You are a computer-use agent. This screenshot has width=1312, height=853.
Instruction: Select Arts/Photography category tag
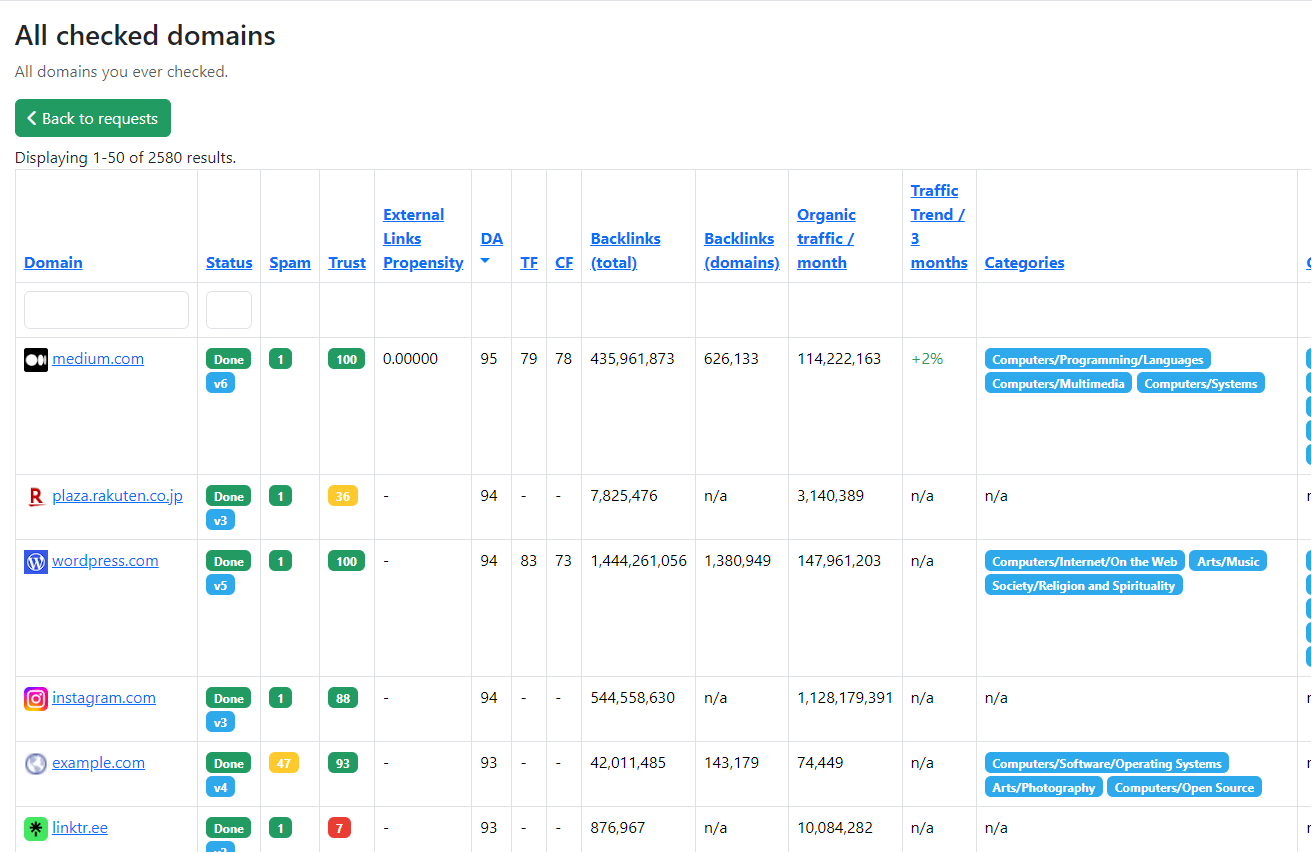coord(1044,787)
